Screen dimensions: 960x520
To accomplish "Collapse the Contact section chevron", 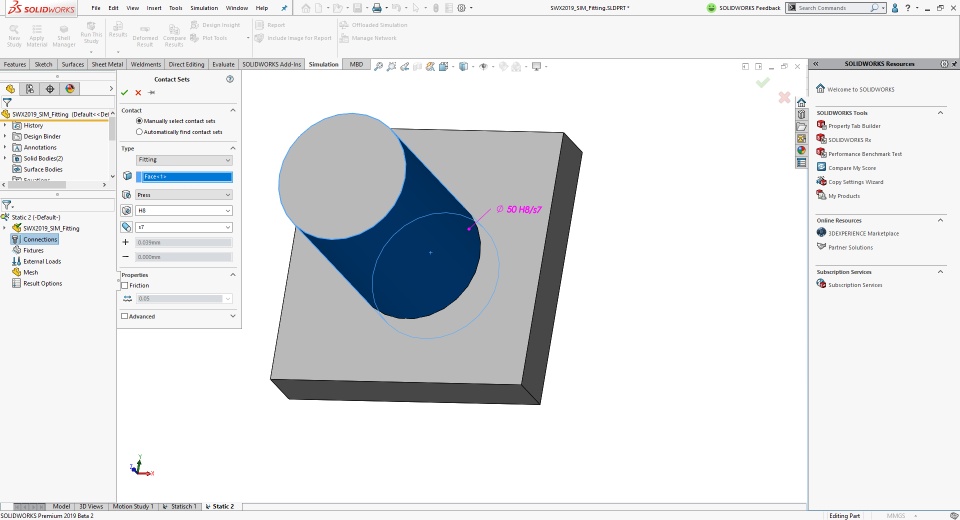I will click(x=233, y=110).
